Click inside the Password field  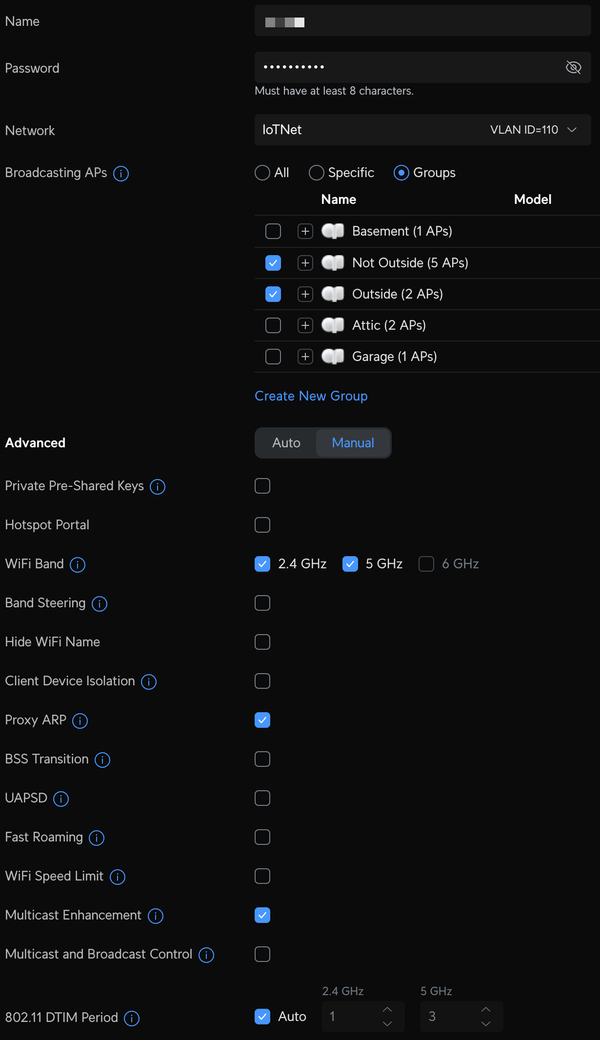coord(400,67)
